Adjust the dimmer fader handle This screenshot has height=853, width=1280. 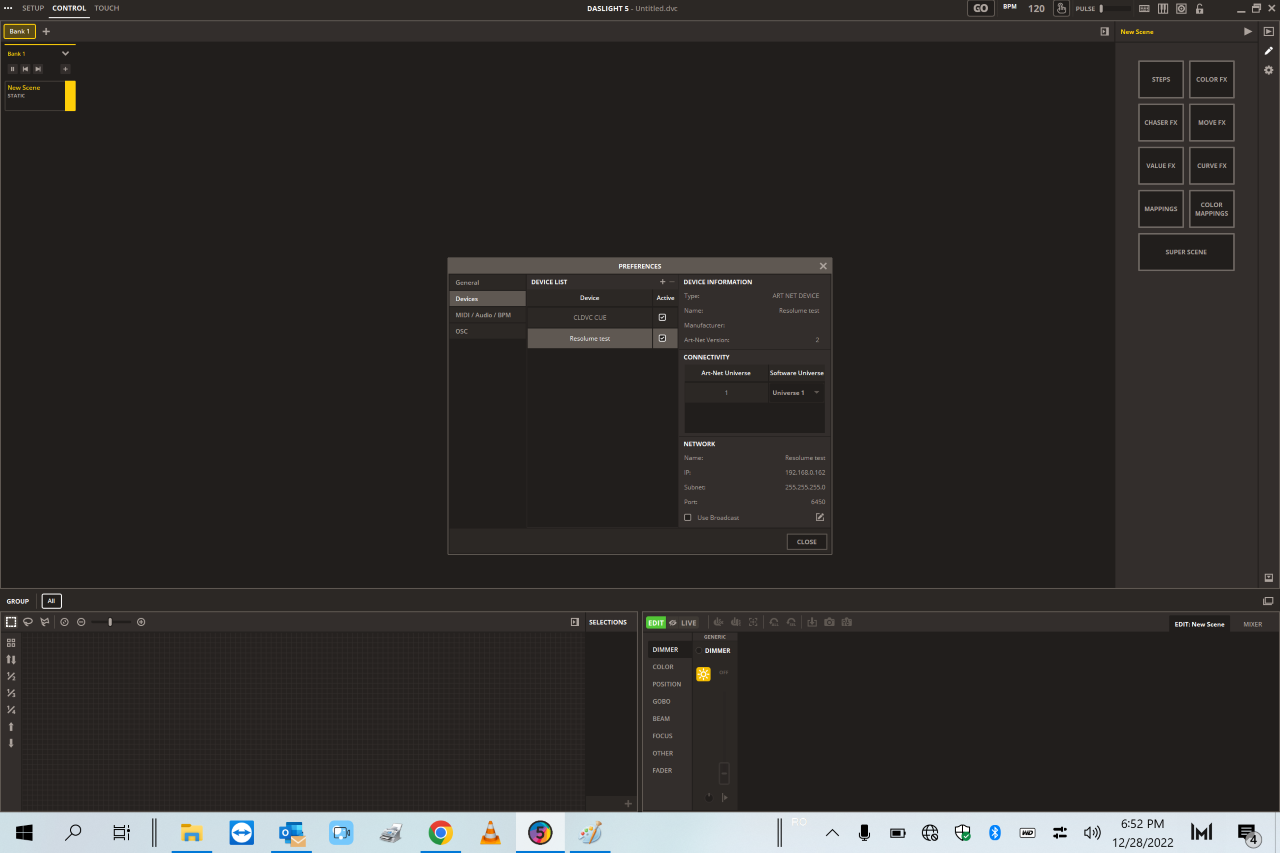pos(724,773)
